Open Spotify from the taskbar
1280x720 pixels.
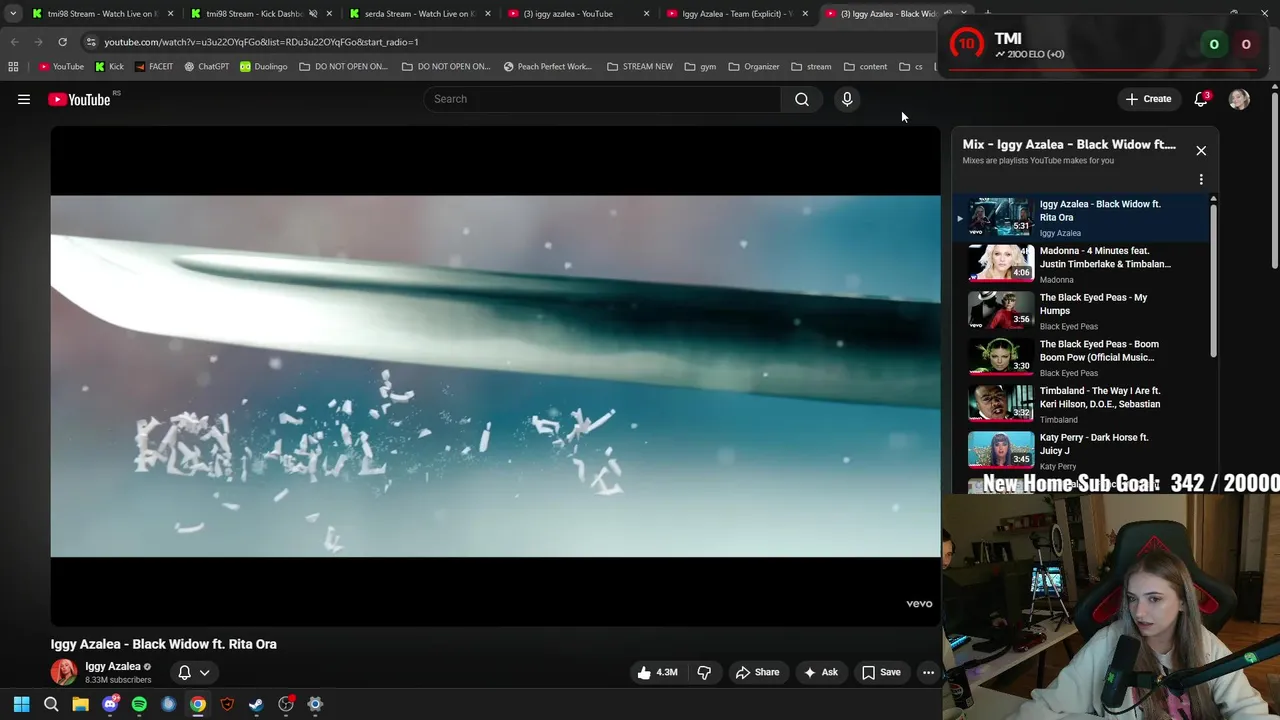click(x=139, y=704)
